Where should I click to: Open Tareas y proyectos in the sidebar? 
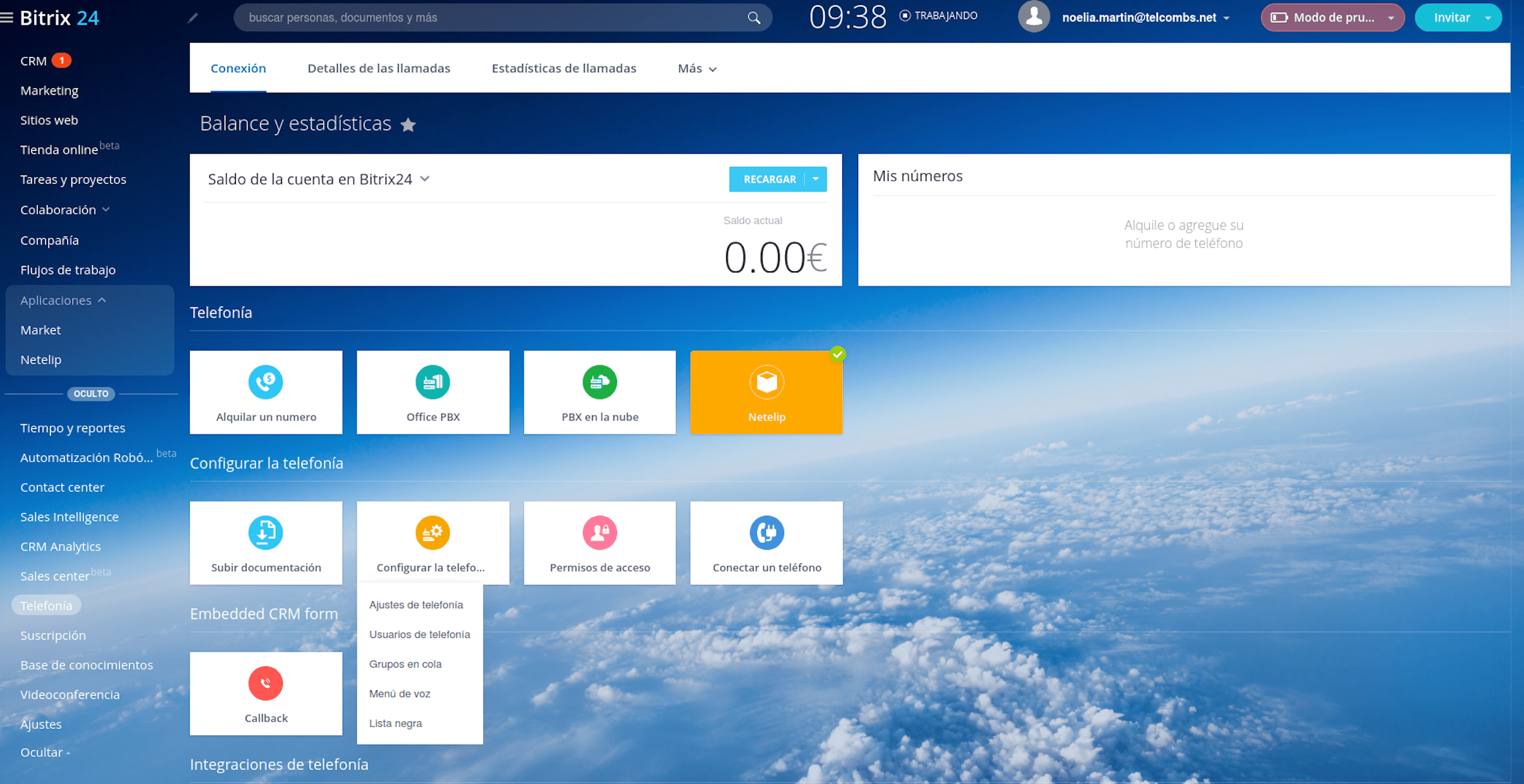point(73,180)
